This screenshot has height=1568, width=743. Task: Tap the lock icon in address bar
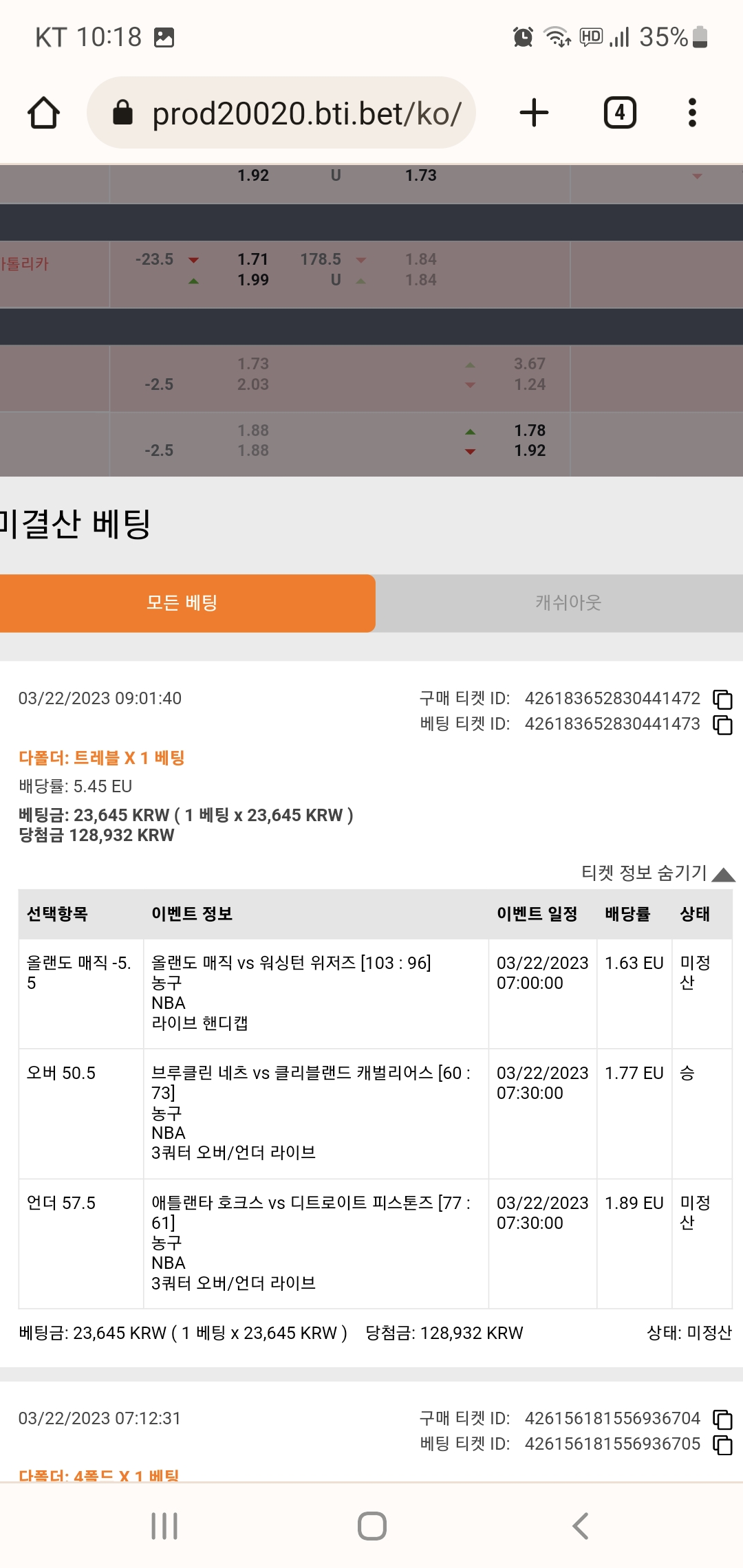coord(122,113)
